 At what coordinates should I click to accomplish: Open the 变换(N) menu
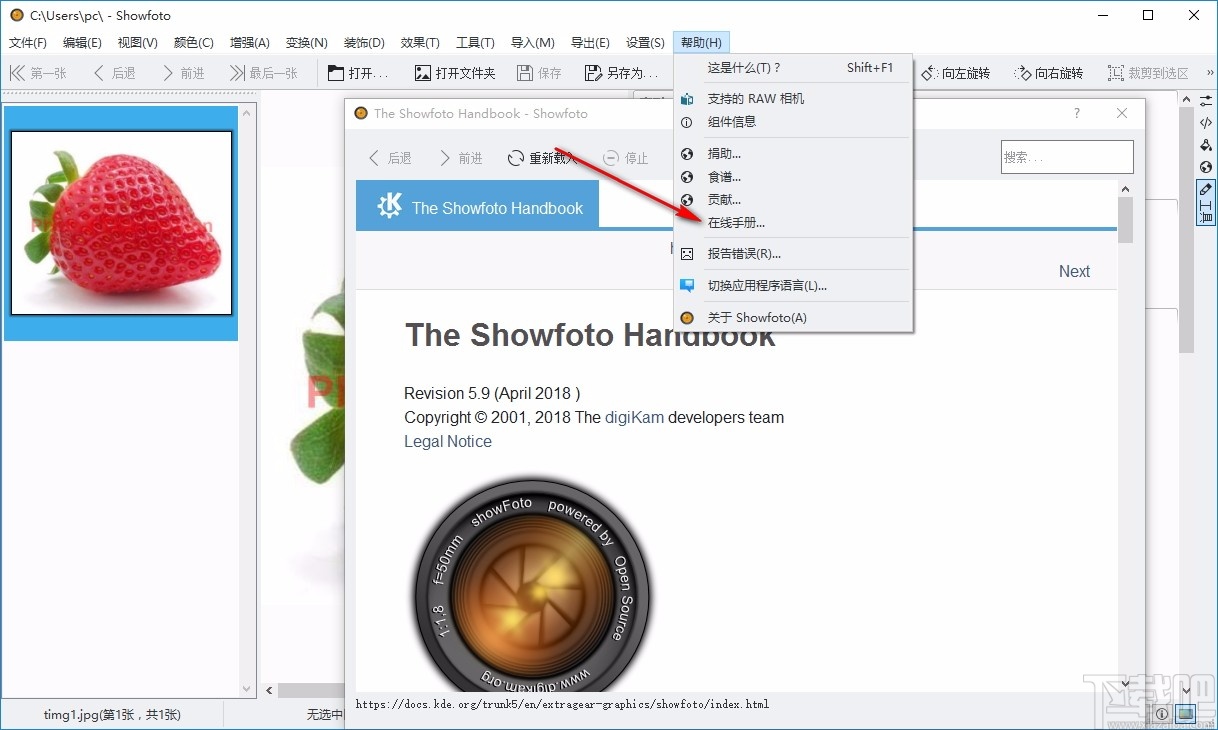(306, 43)
